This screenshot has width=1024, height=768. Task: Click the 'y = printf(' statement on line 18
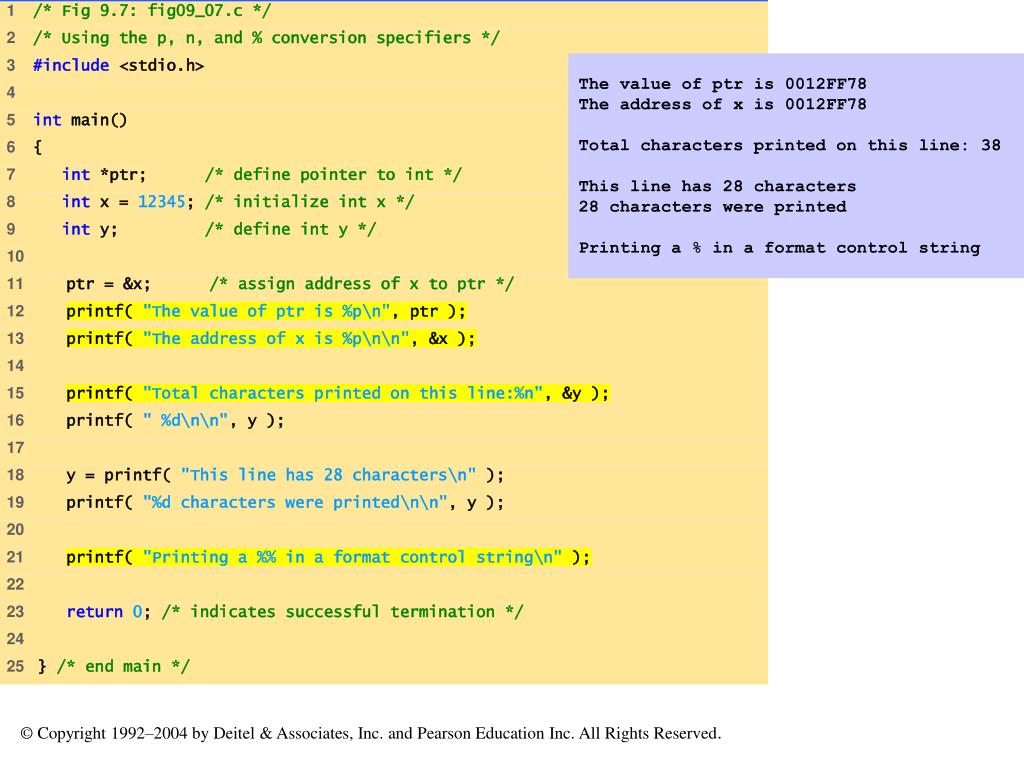point(285,475)
